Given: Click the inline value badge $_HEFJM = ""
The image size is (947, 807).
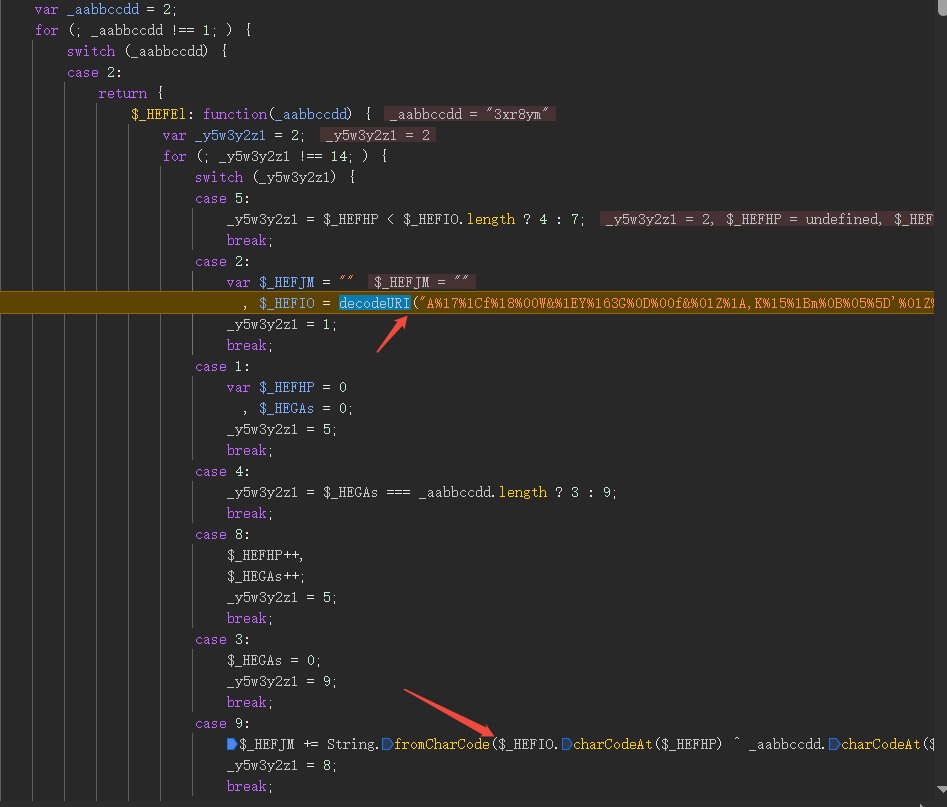Looking at the screenshot, I should pyautogui.click(x=421, y=282).
